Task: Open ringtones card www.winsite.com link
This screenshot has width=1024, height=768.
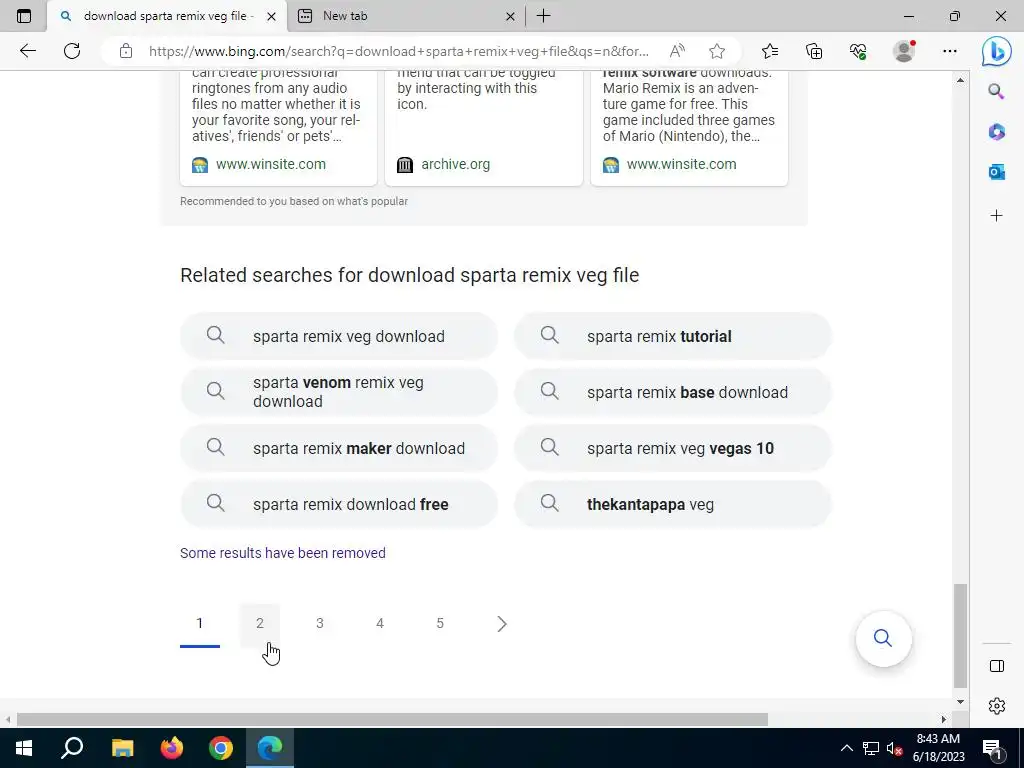Action: click(270, 165)
